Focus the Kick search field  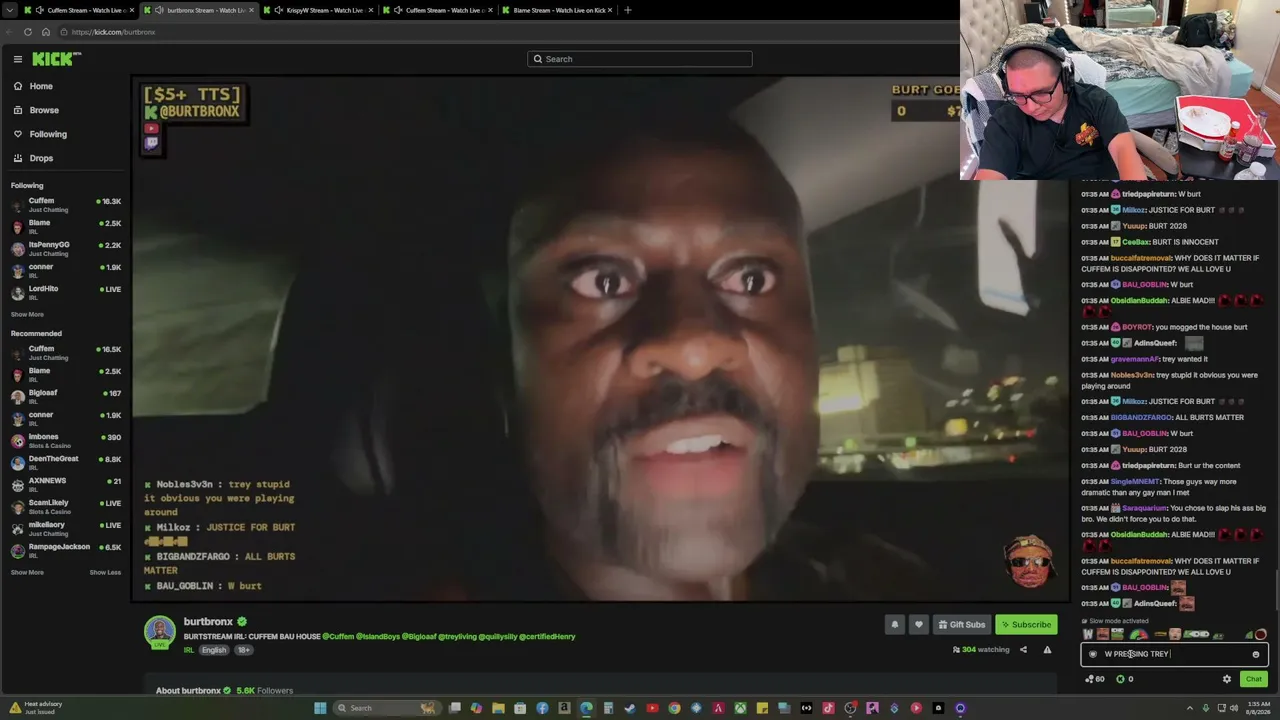pos(640,59)
